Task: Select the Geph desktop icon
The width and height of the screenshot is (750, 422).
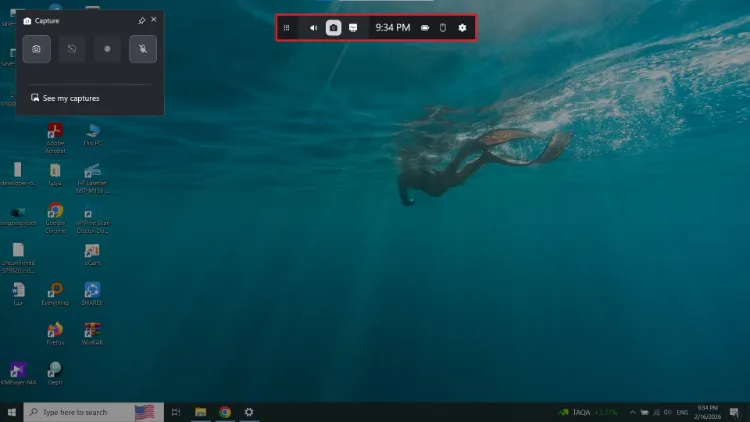Action: pyautogui.click(x=55, y=373)
